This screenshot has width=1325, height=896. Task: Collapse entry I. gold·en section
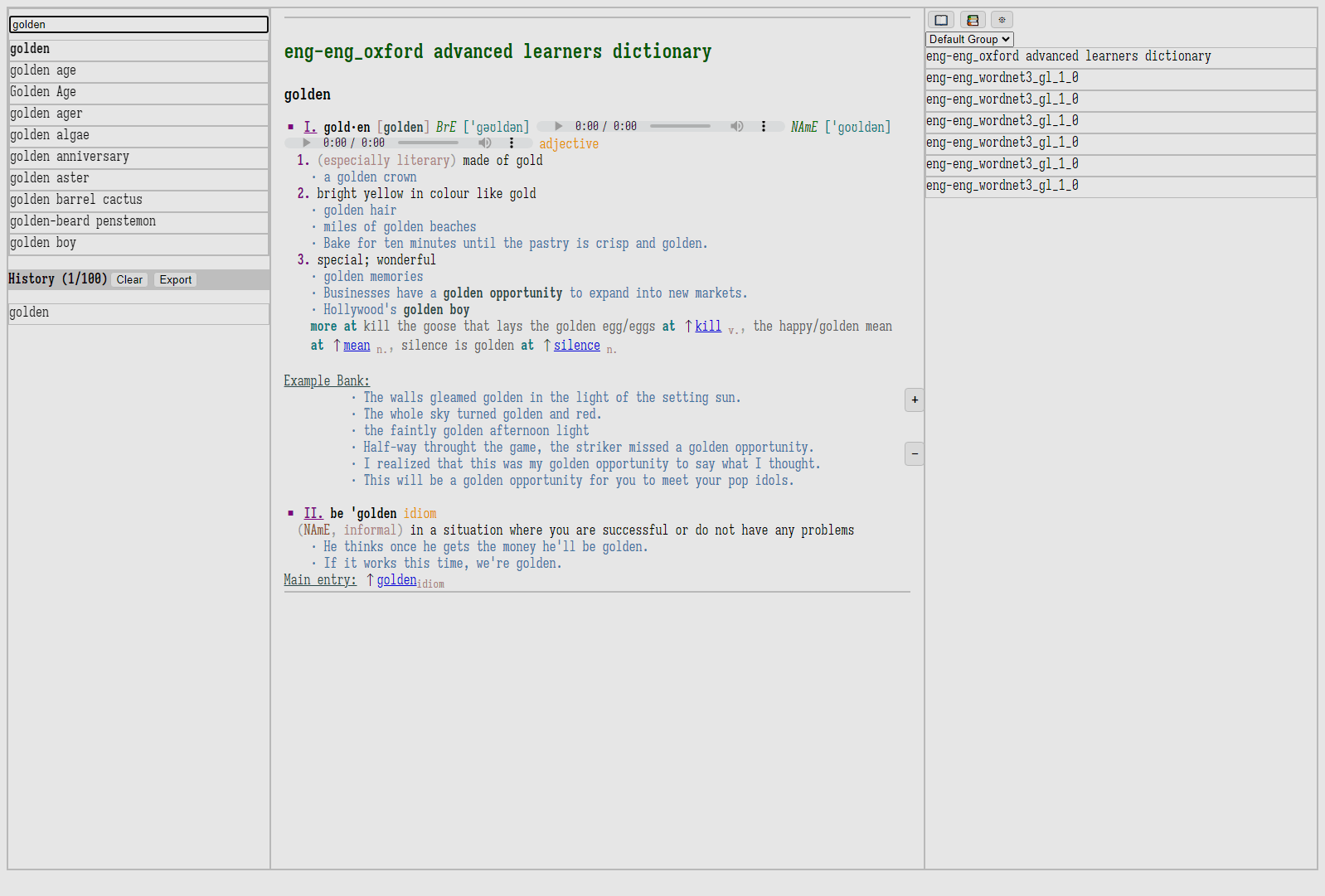point(310,127)
